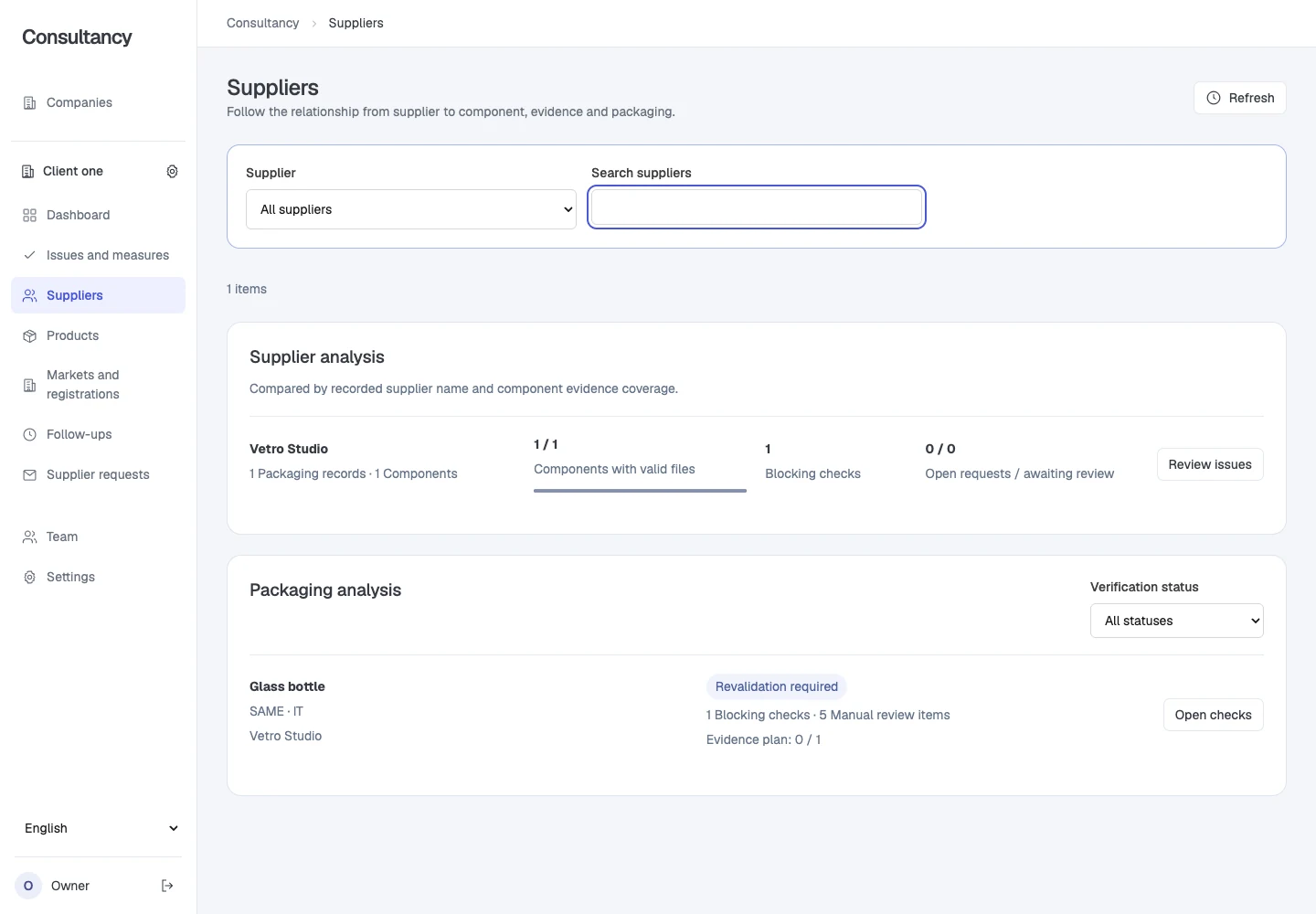Open Companies in the sidebar
This screenshot has width=1316, height=914.
(x=99, y=103)
